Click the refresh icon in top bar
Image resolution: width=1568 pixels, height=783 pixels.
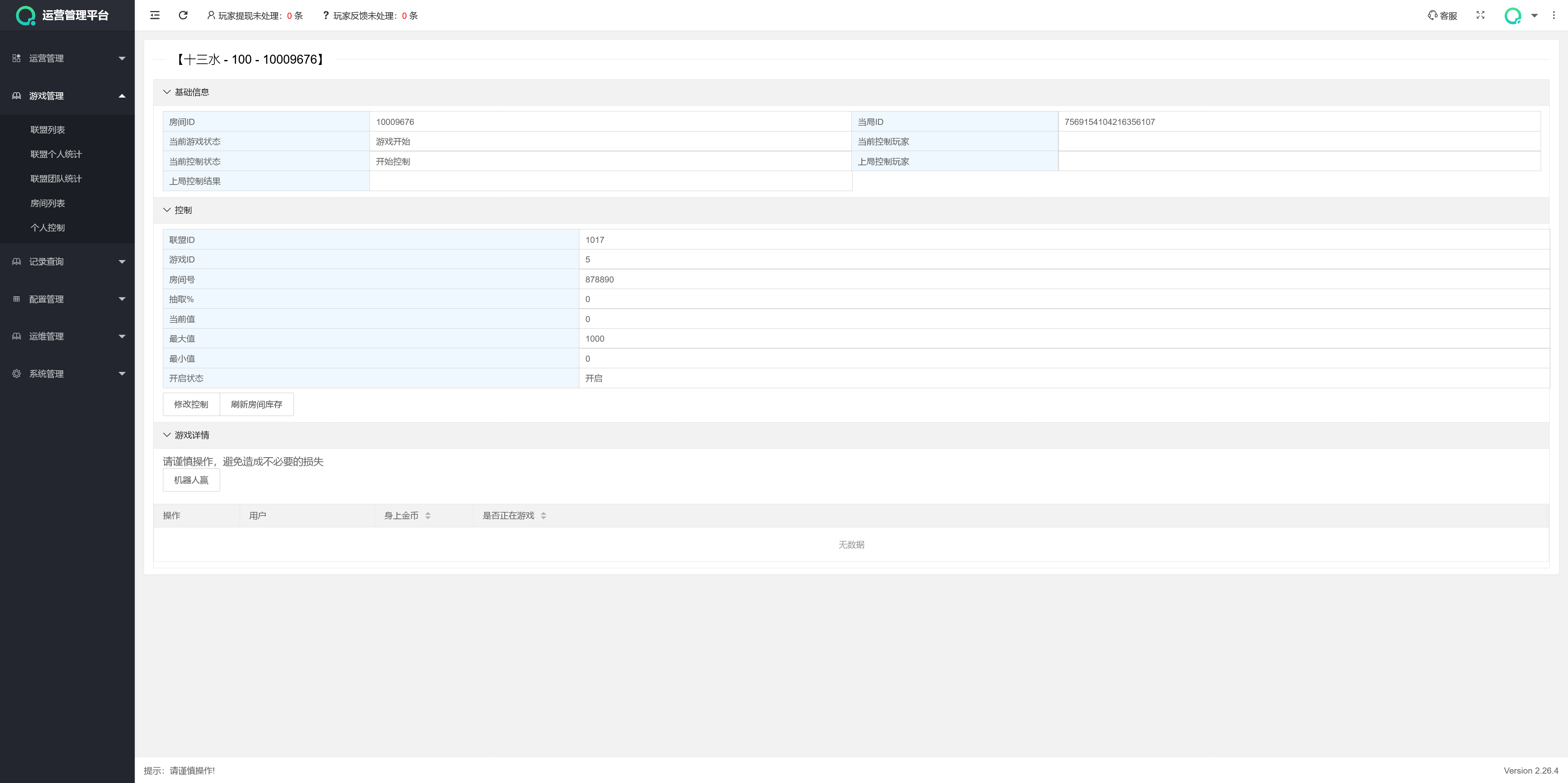183,15
